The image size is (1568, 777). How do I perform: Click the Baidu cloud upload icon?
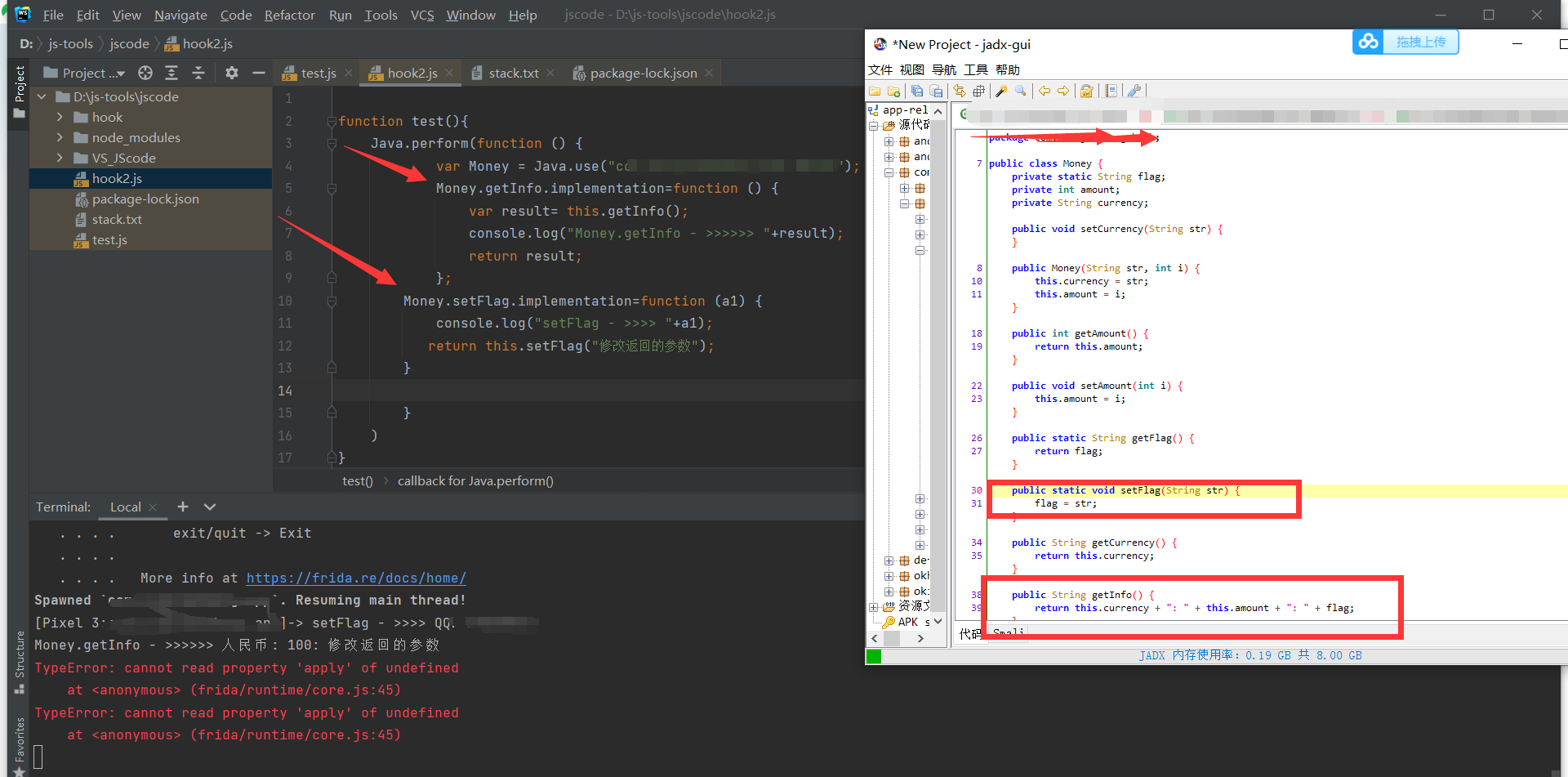point(1369,42)
